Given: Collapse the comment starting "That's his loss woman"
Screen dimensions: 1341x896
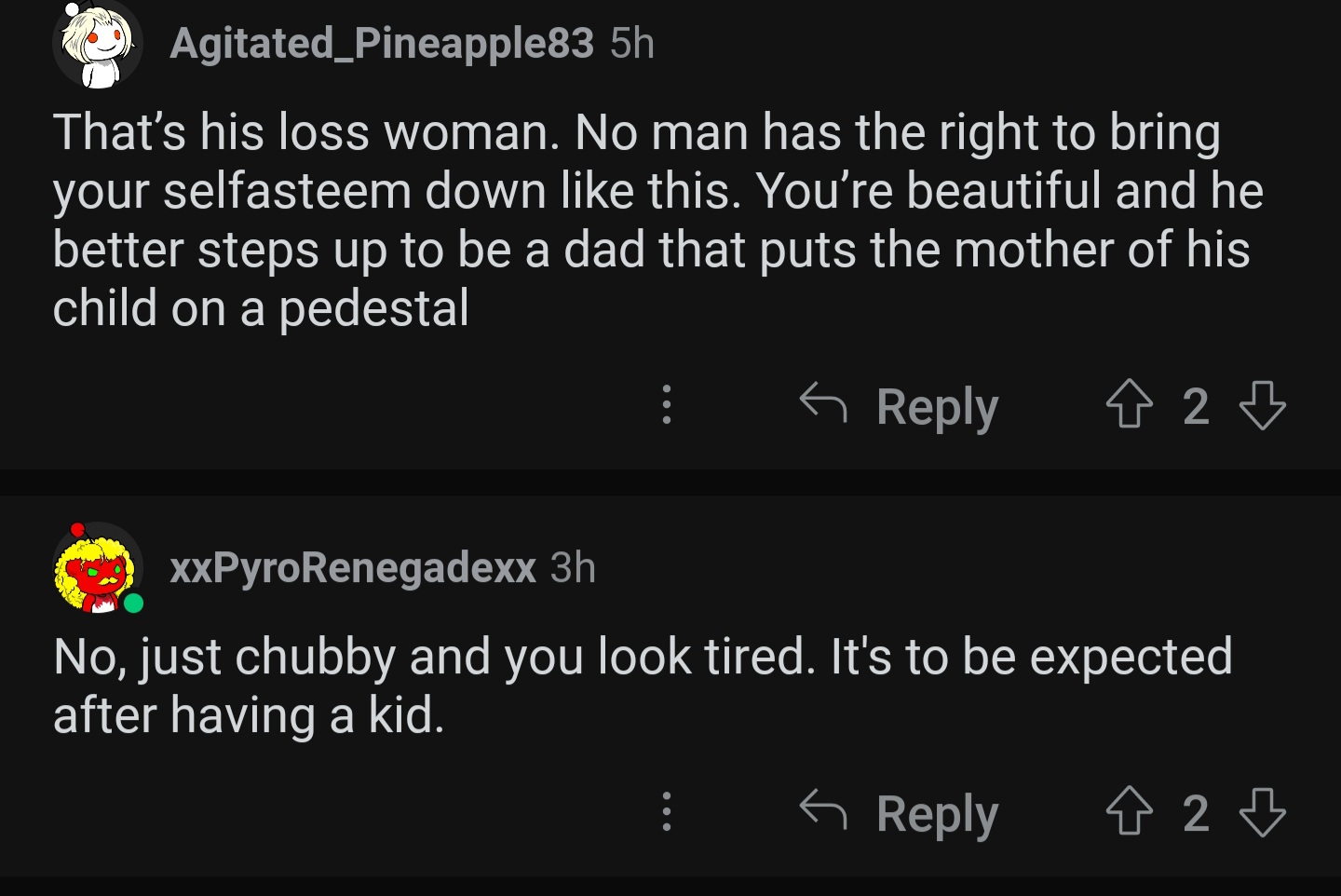Looking at the screenshot, I should (x=657, y=220).
